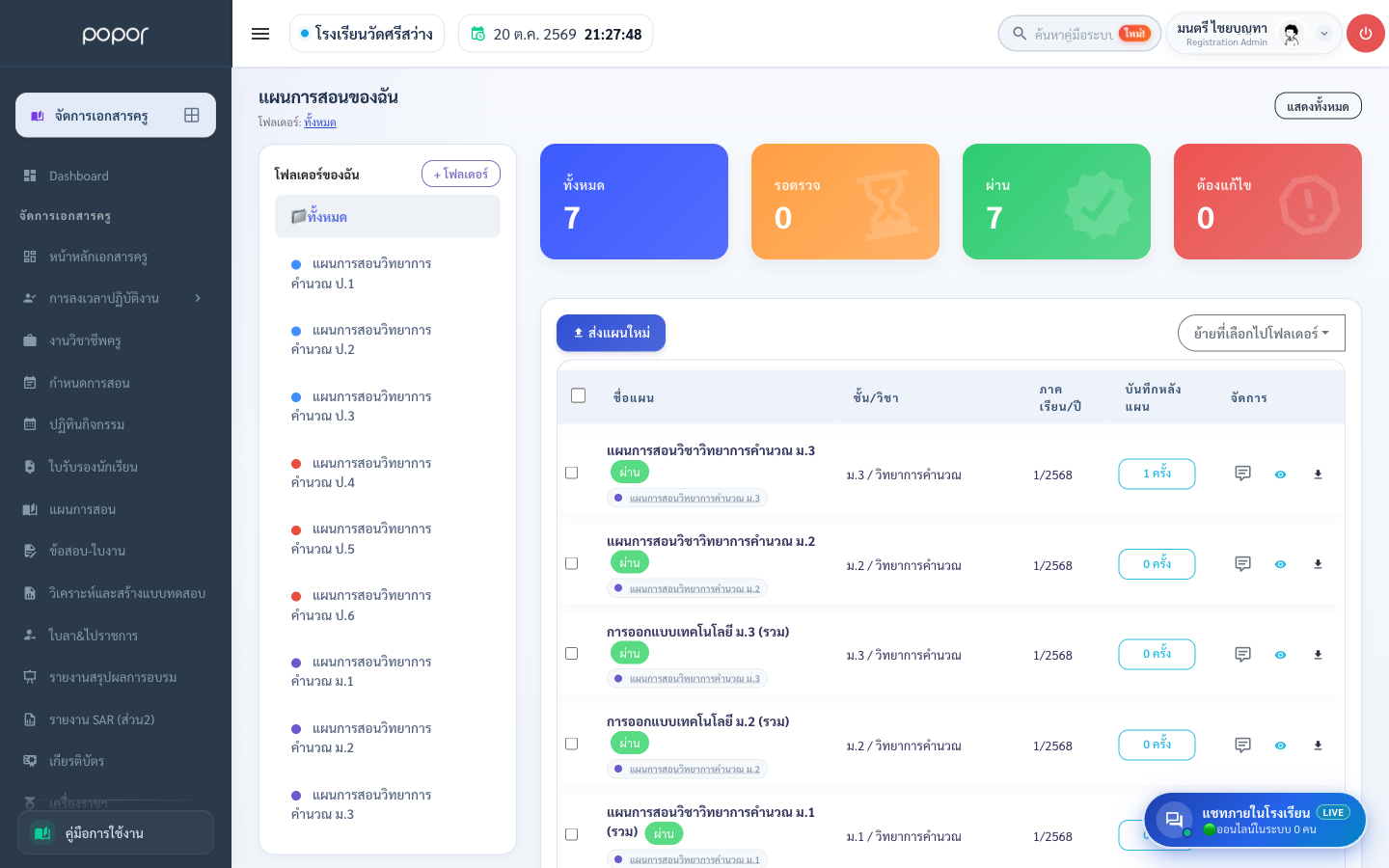Select the ทั้งหมด folder in โฟลเดอร์ของฉัน
This screenshot has width=1389, height=868.
(x=388, y=217)
